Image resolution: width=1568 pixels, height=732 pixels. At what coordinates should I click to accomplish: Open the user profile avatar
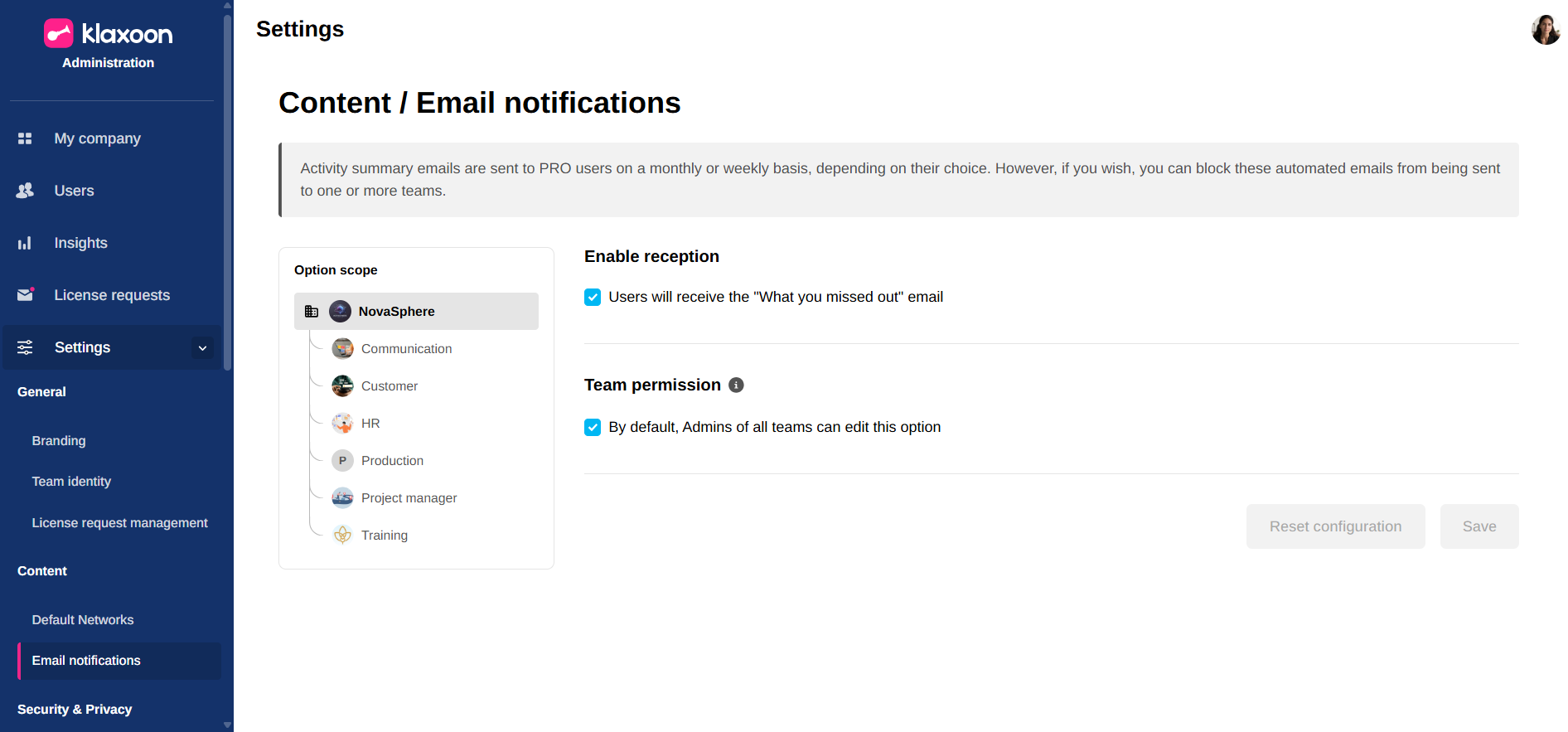click(x=1546, y=30)
